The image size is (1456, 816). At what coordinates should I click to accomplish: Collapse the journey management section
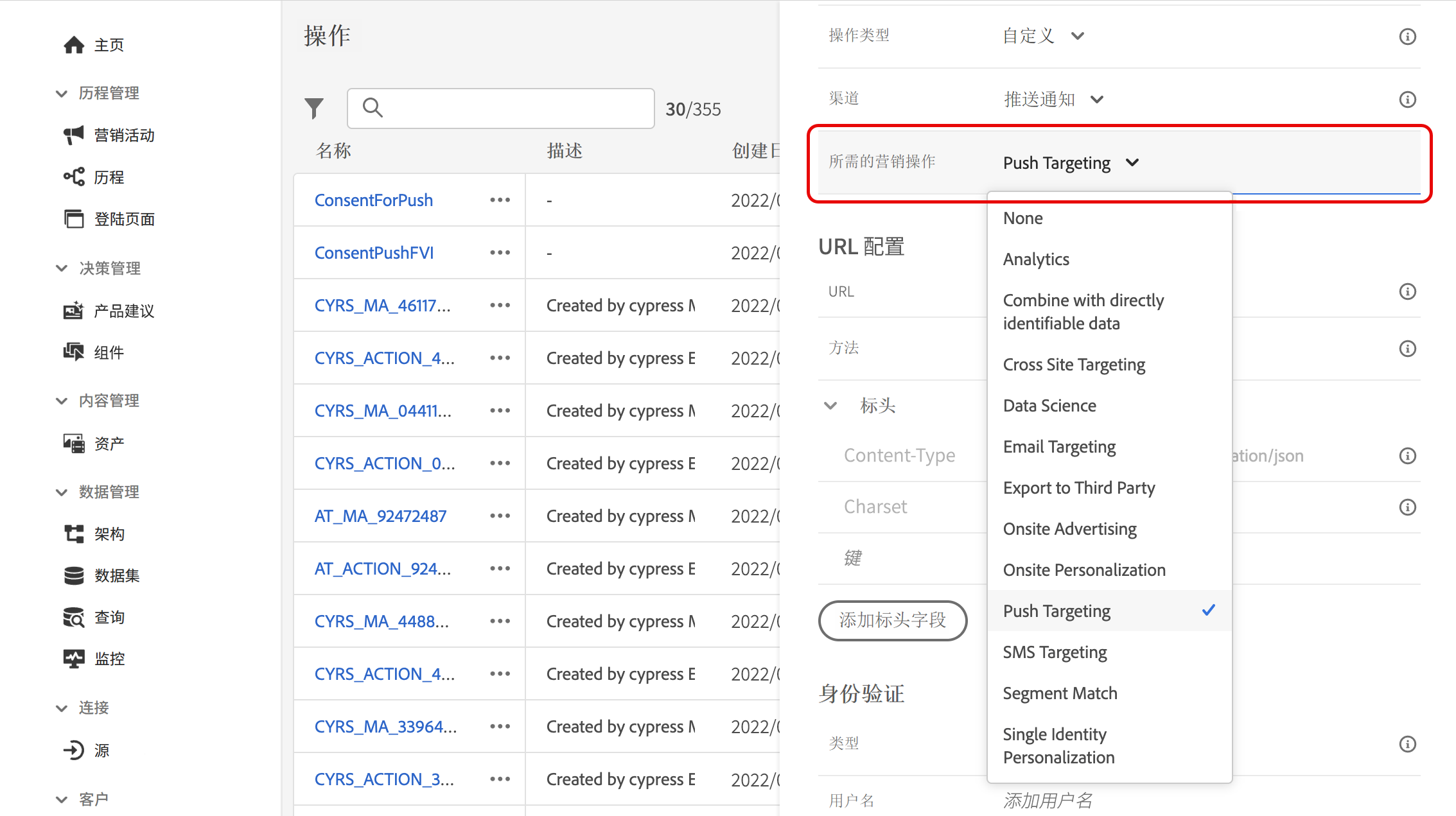[x=62, y=94]
